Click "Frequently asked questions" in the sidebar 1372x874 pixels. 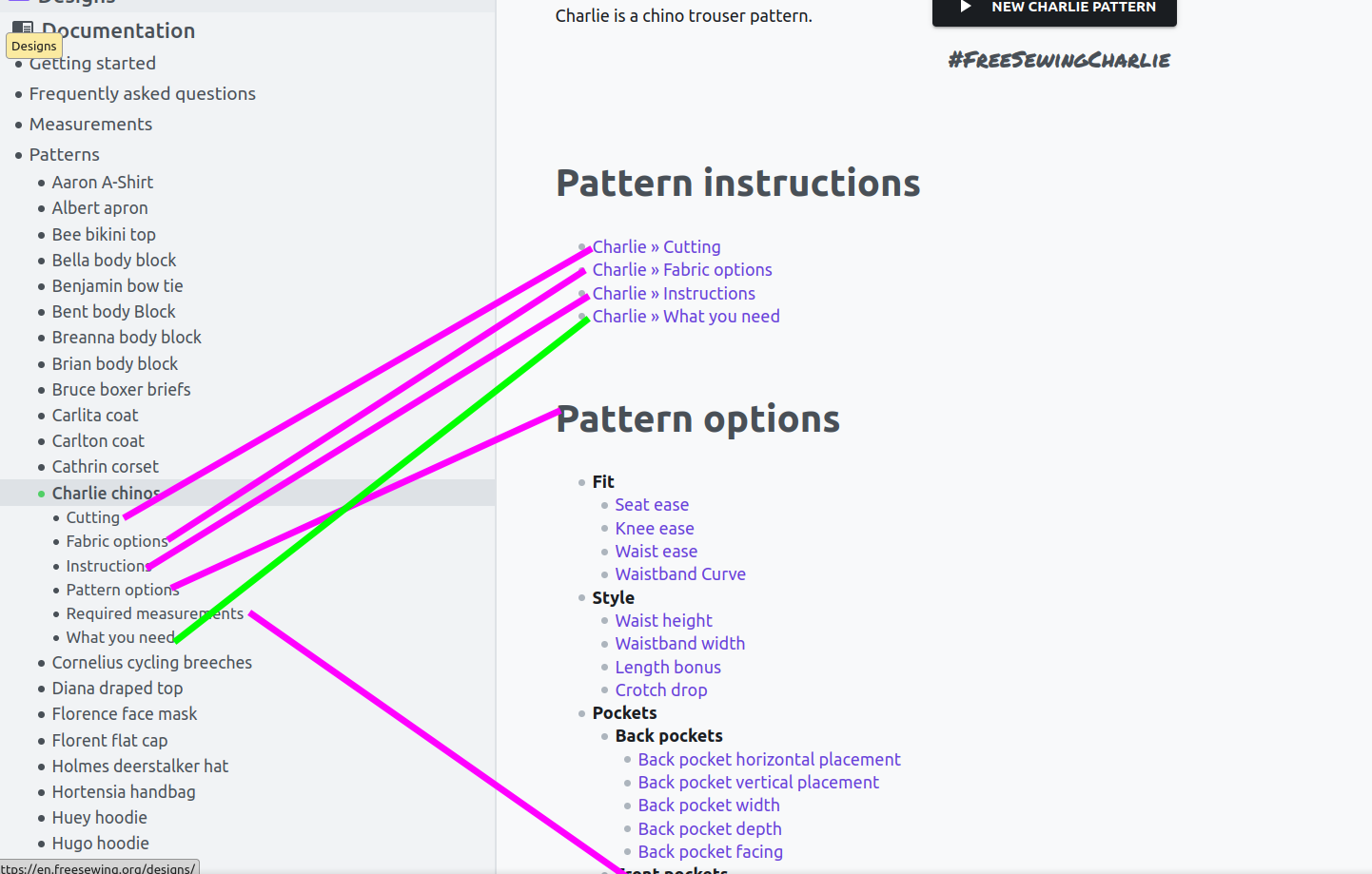(x=142, y=93)
